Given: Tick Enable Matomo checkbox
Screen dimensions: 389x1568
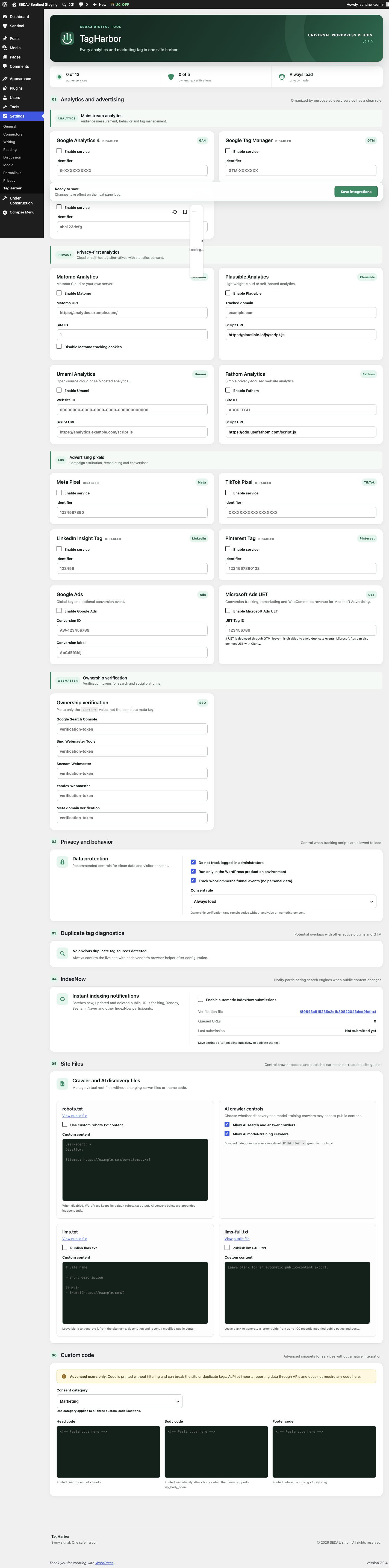Looking at the screenshot, I should click(x=59, y=293).
